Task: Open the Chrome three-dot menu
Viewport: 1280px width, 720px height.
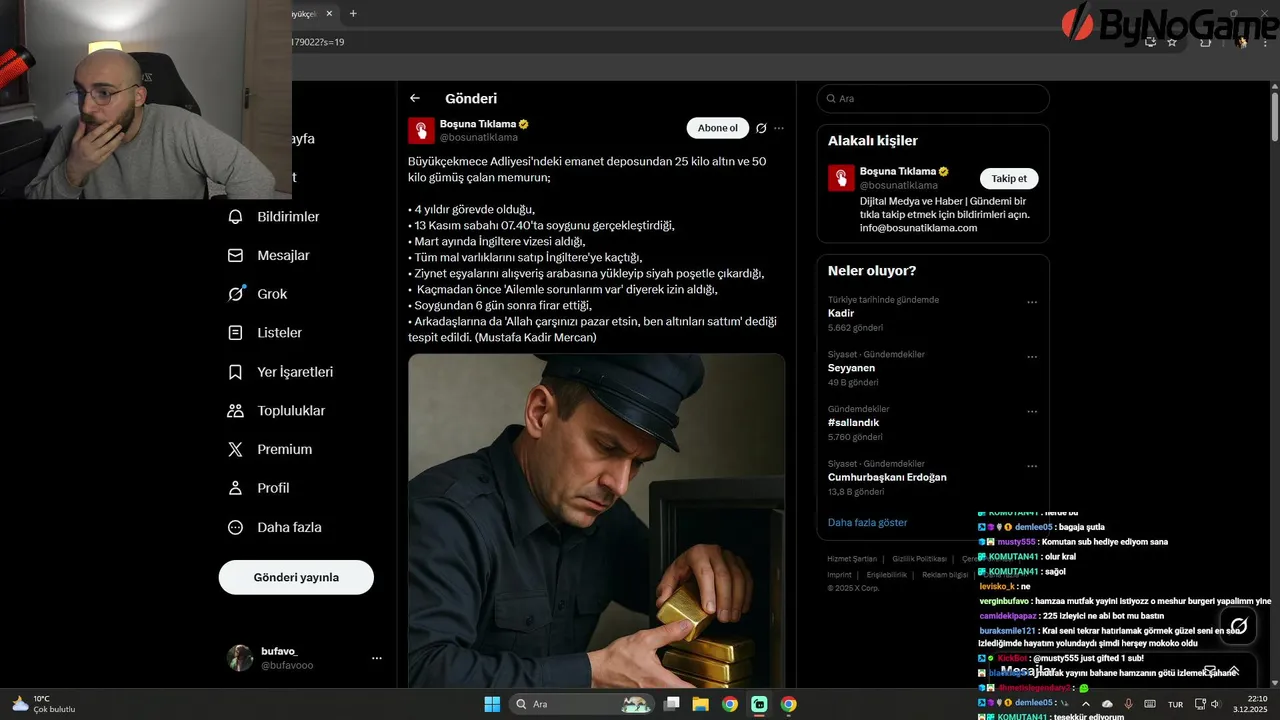Action: [x=1264, y=42]
